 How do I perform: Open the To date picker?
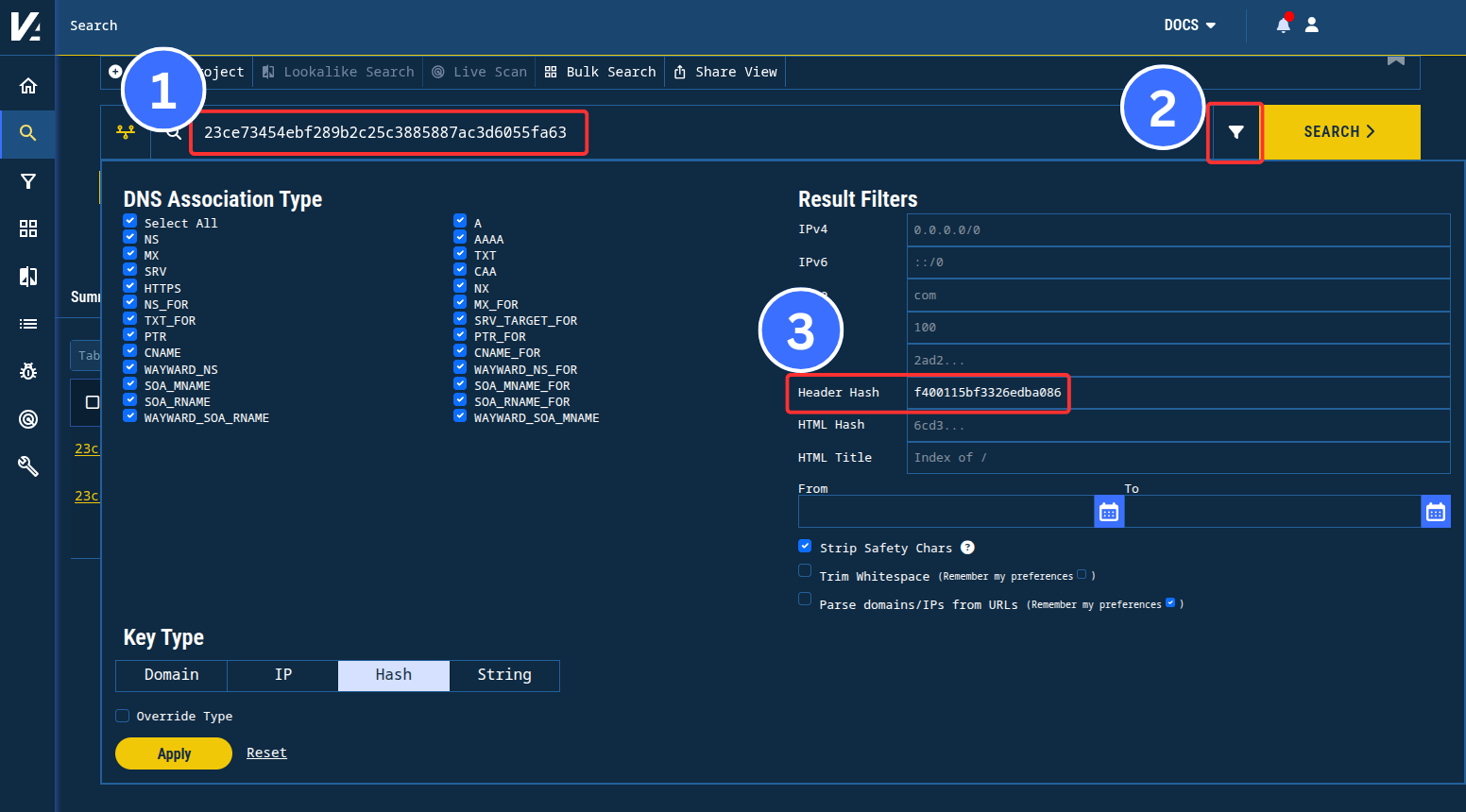pyautogui.click(x=1436, y=511)
